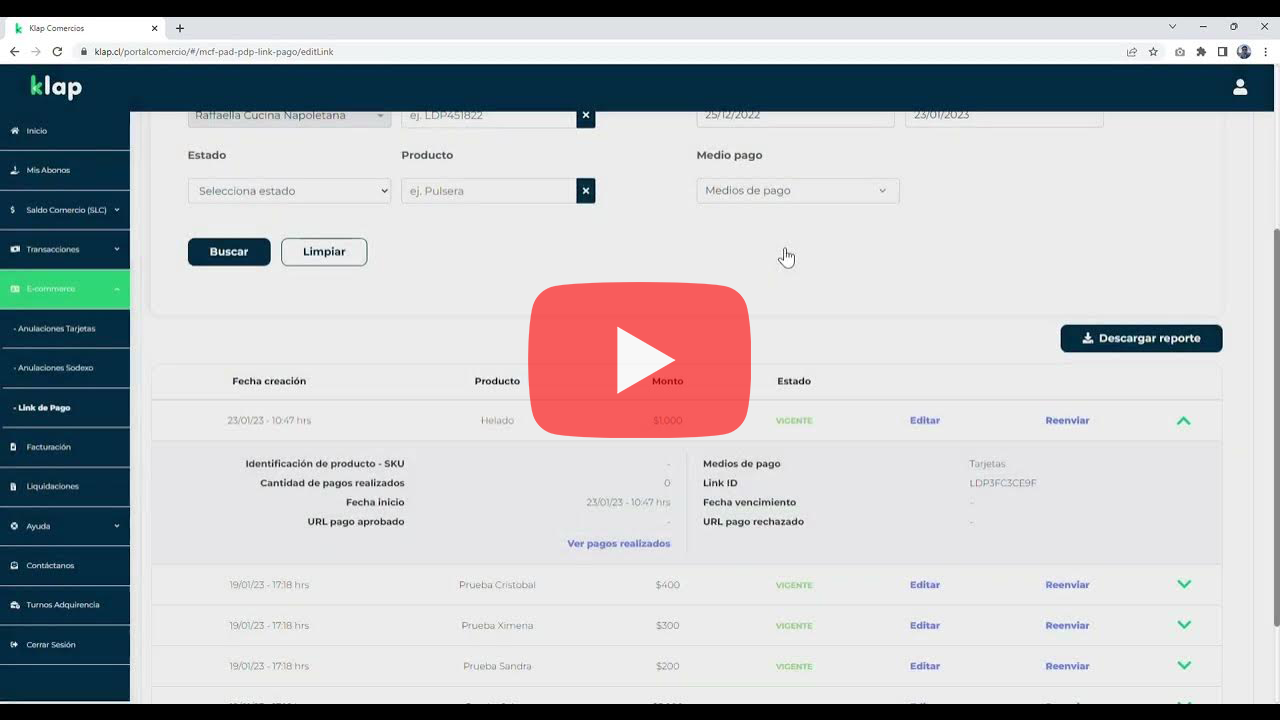Open Medios de pago dropdown
This screenshot has height=720, width=1280.
click(798, 191)
